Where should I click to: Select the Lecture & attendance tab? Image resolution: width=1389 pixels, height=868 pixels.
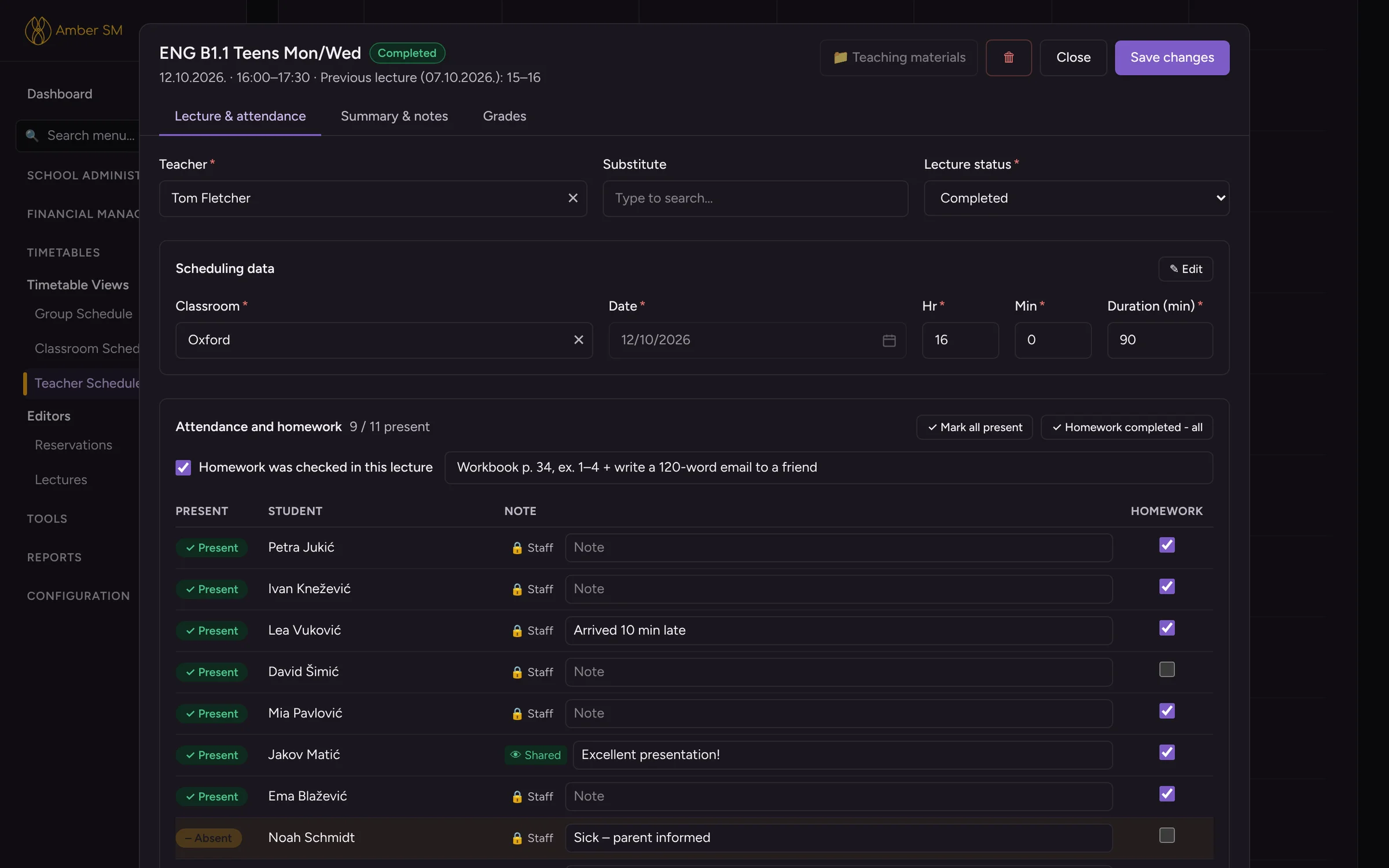point(240,116)
